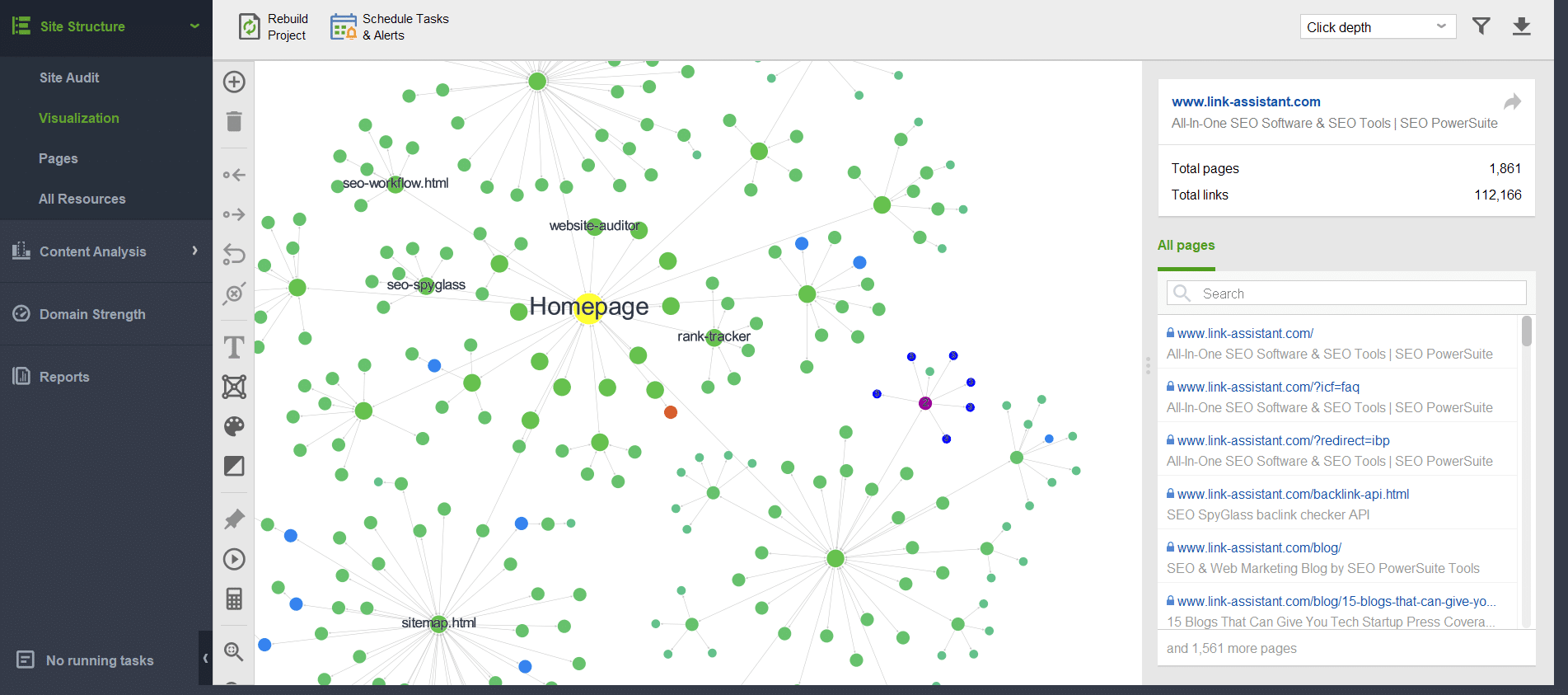Click the zoom magnifier icon

tap(234, 652)
